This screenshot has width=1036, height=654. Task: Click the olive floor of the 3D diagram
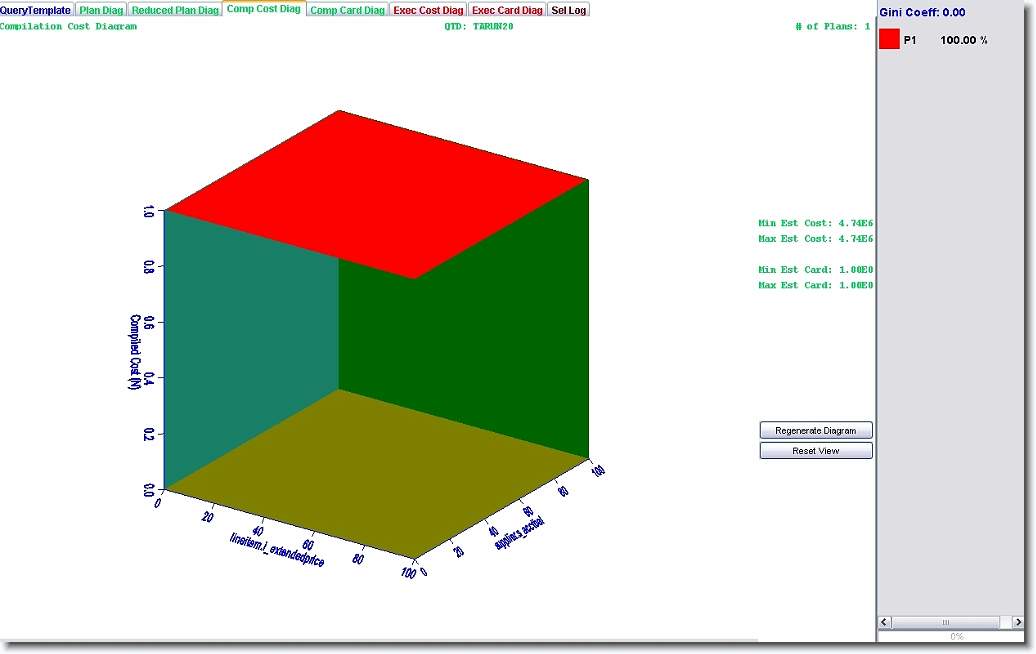coord(370,470)
